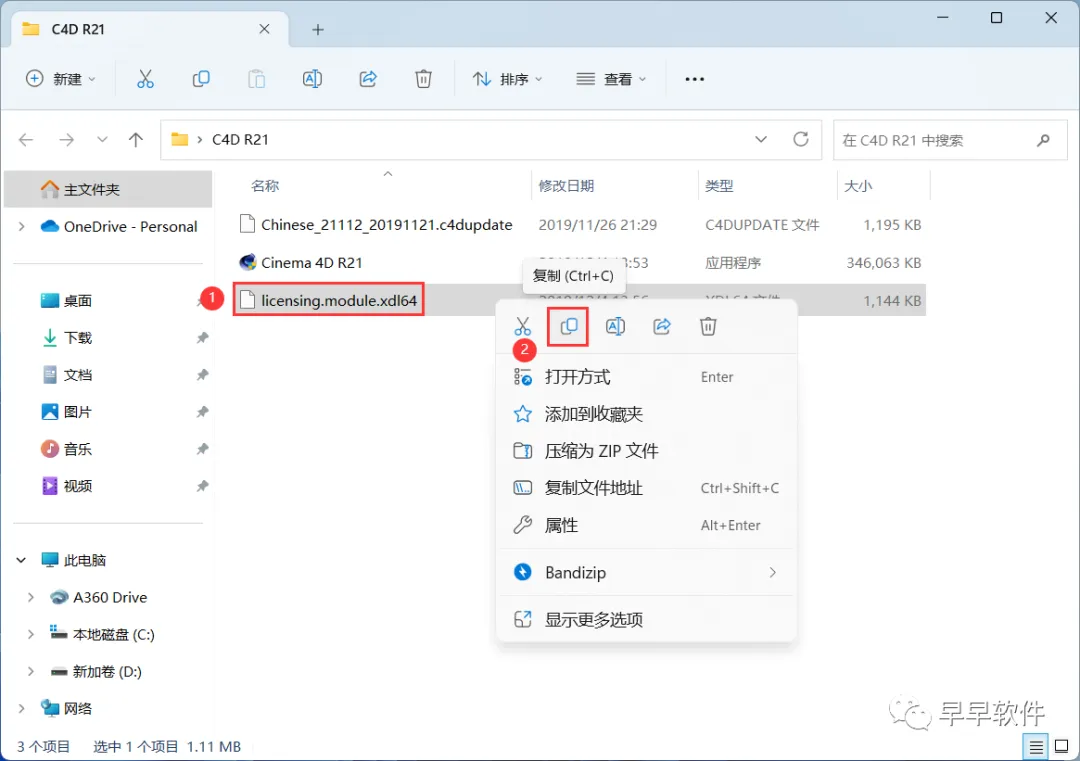
Task: Choose 添加到收藏夹 in context menu
Action: 646,415
